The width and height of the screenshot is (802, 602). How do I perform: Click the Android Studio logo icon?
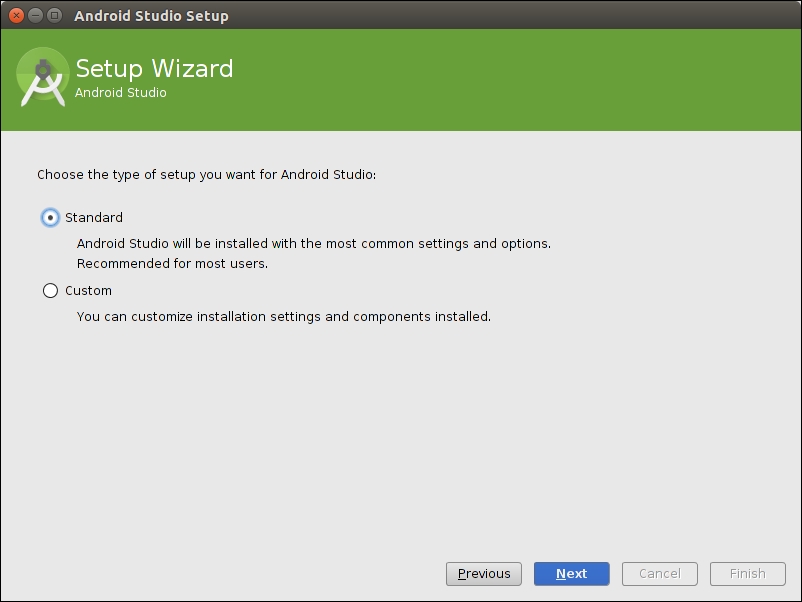tap(43, 78)
